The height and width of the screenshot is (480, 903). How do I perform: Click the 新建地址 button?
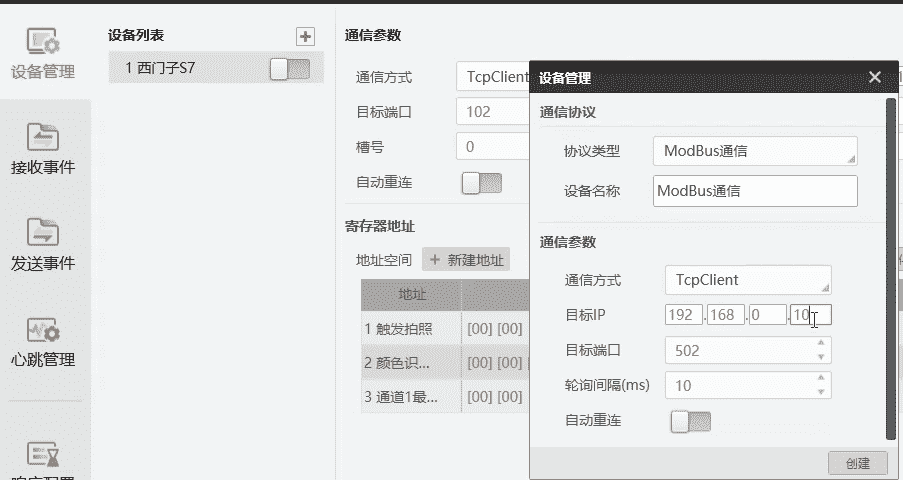[x=466, y=260]
